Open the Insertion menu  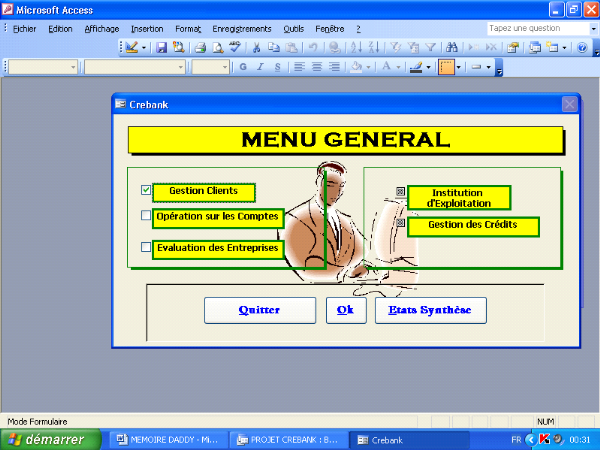147,29
